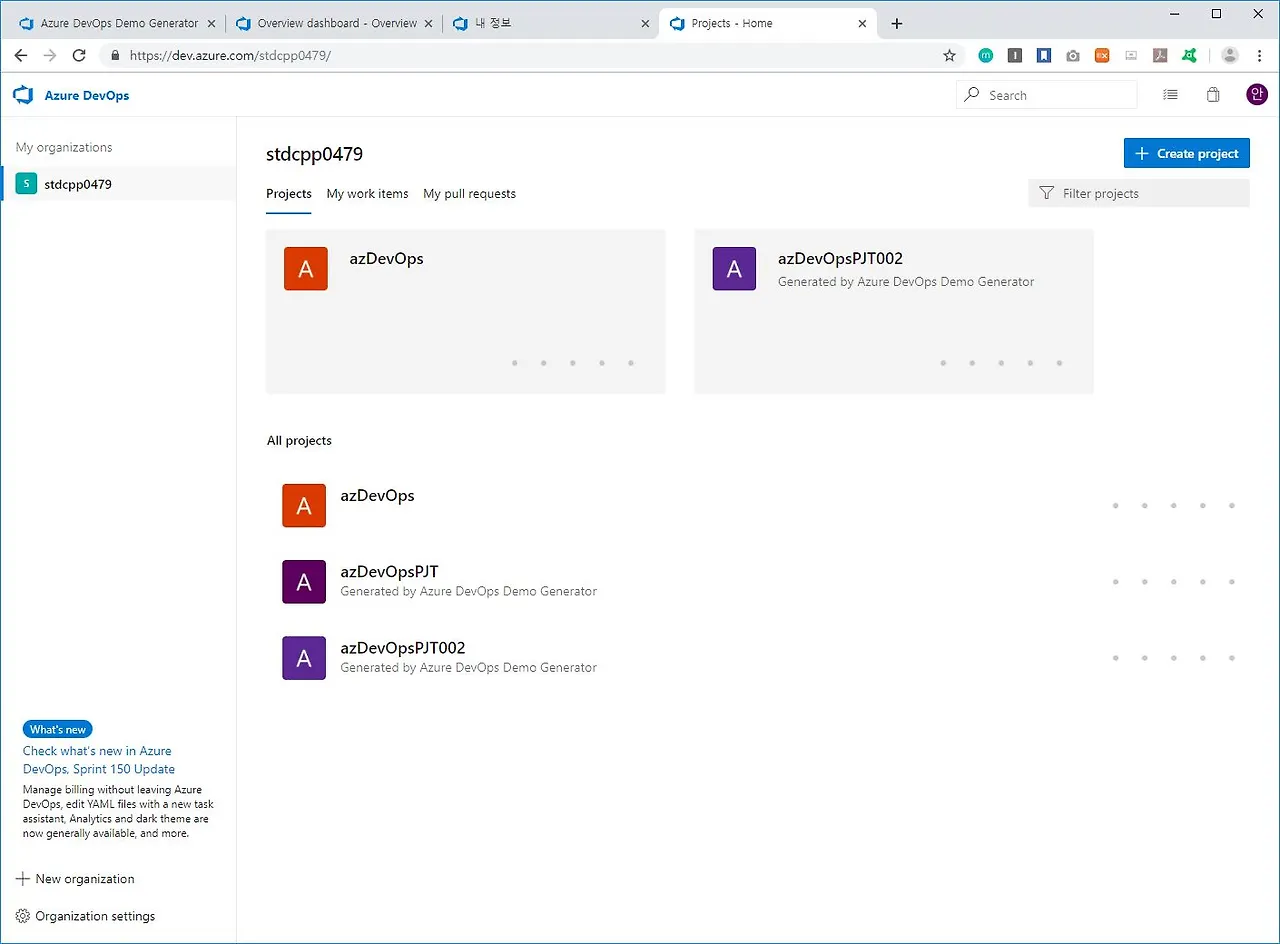Screen dimensions: 1280x944
Task: Click the orange A icon on azDevOps card
Action: coord(306,269)
